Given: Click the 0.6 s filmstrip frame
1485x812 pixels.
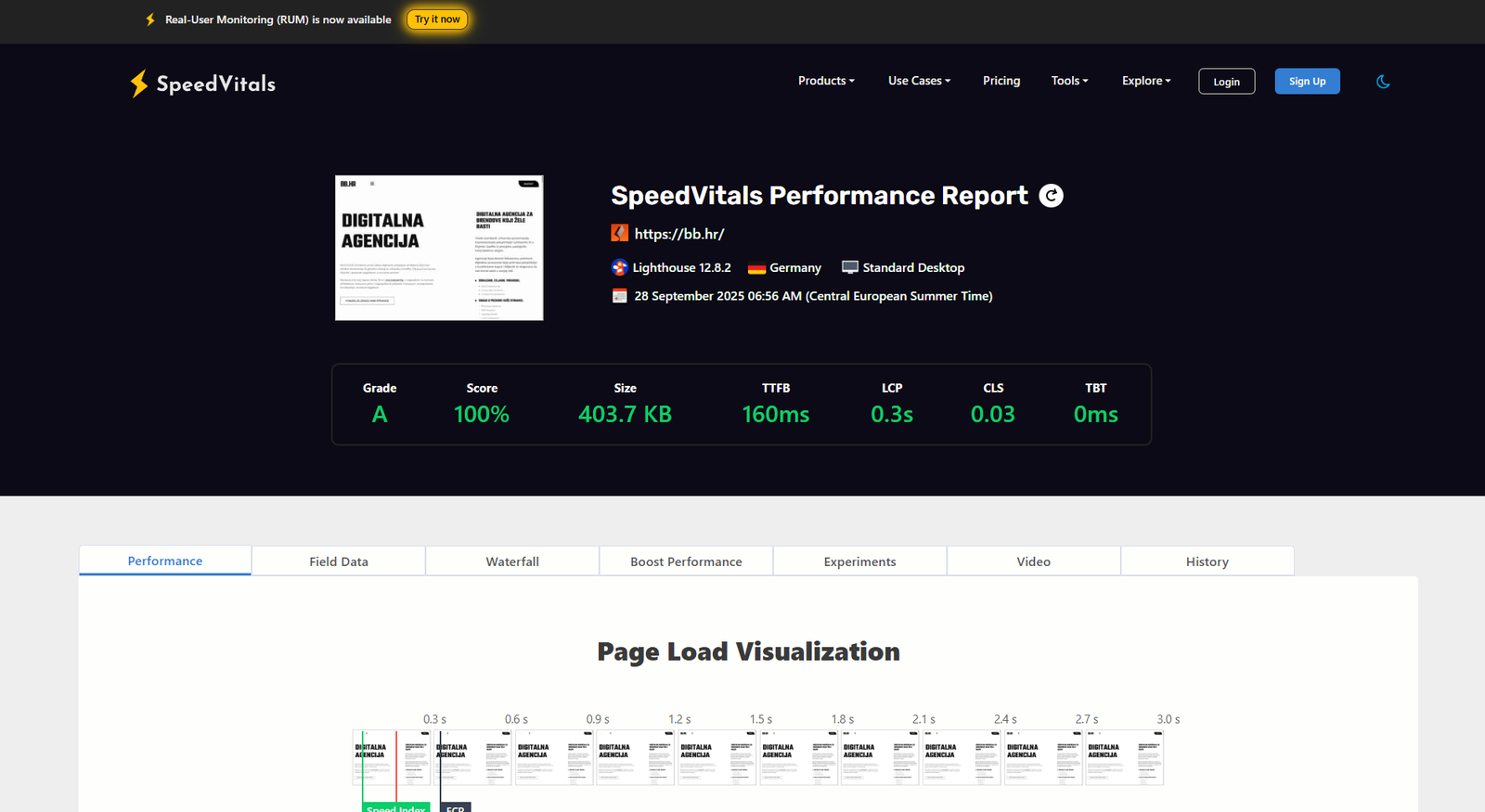Looking at the screenshot, I should coord(473,758).
